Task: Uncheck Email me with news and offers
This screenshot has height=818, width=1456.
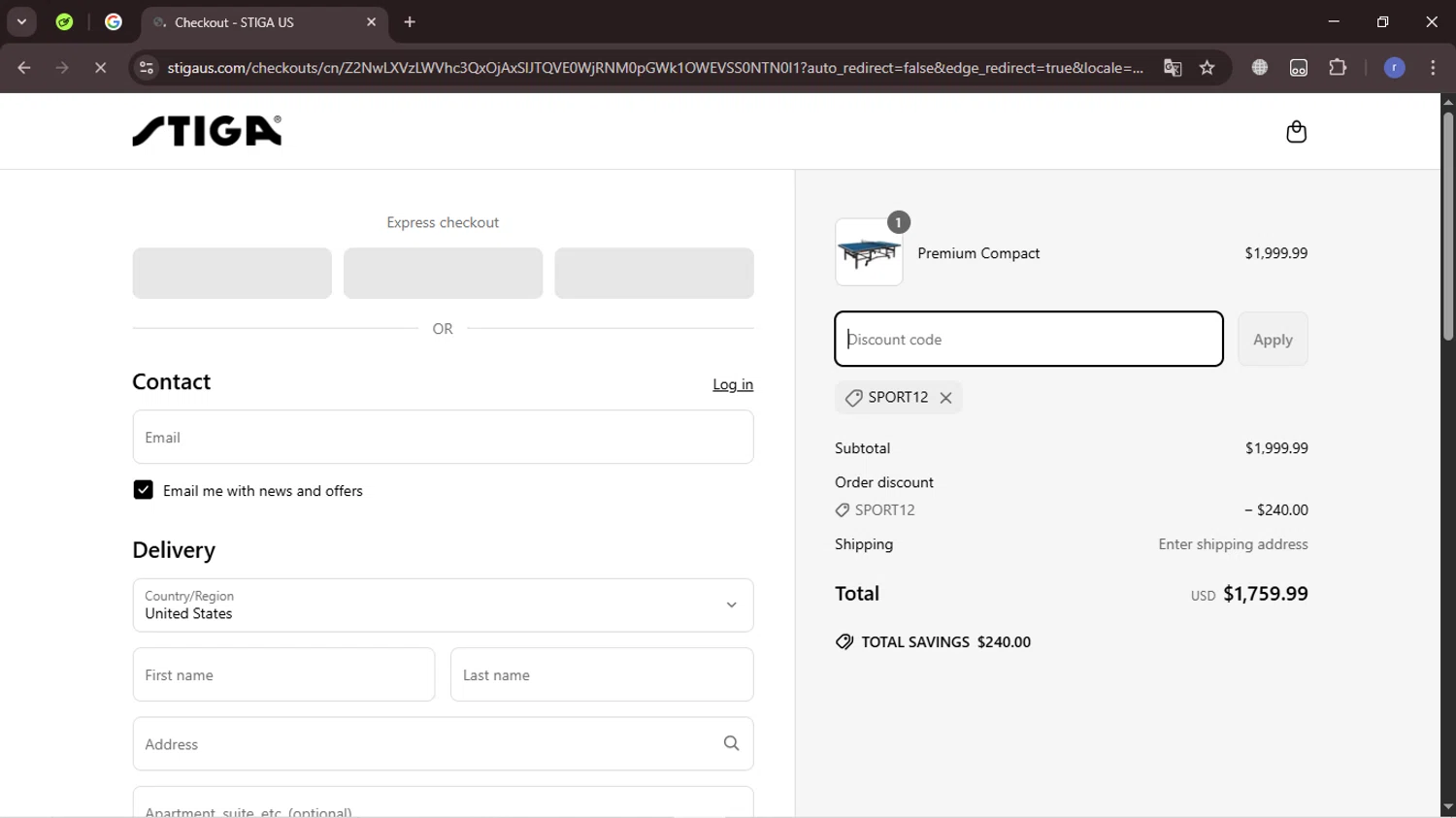Action: [143, 490]
